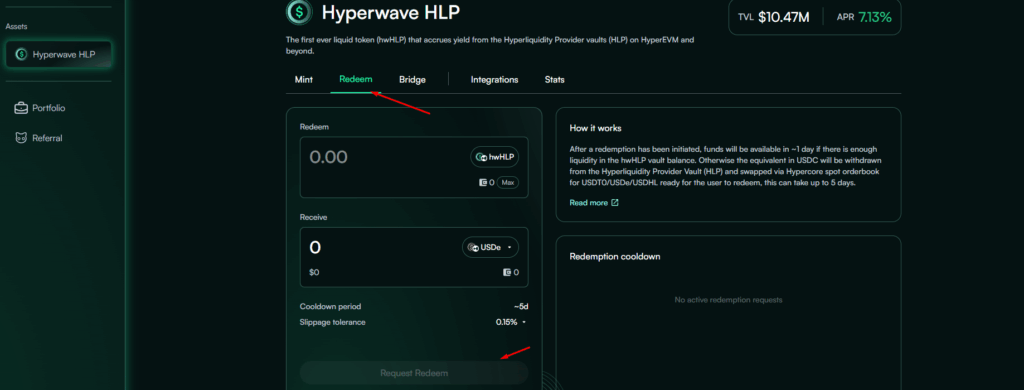The image size is (1024, 390).
Task: Select Hyperwave HLP in the Assets sidebar
Action: pos(58,54)
